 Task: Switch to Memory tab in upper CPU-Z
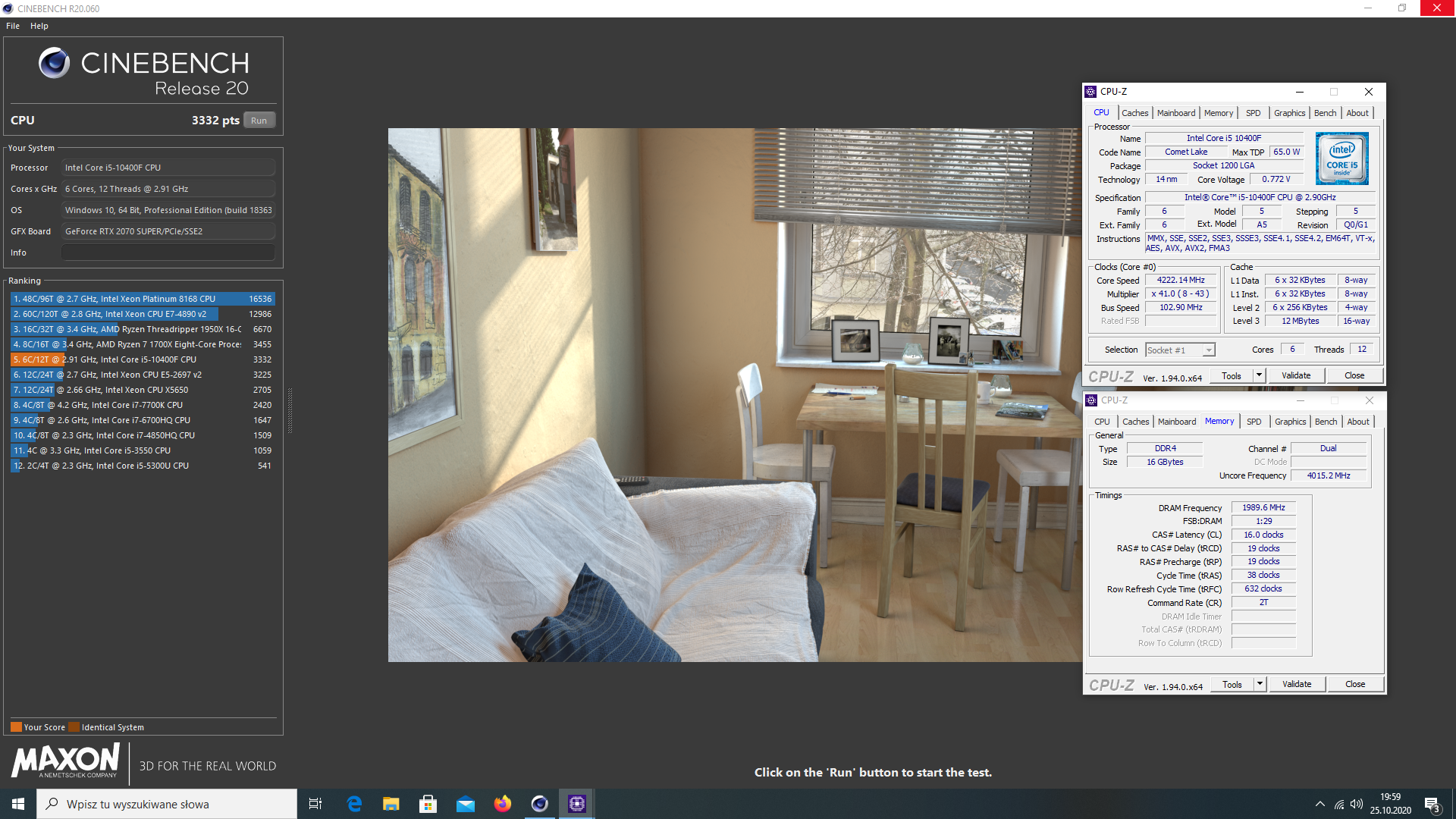(1219, 113)
